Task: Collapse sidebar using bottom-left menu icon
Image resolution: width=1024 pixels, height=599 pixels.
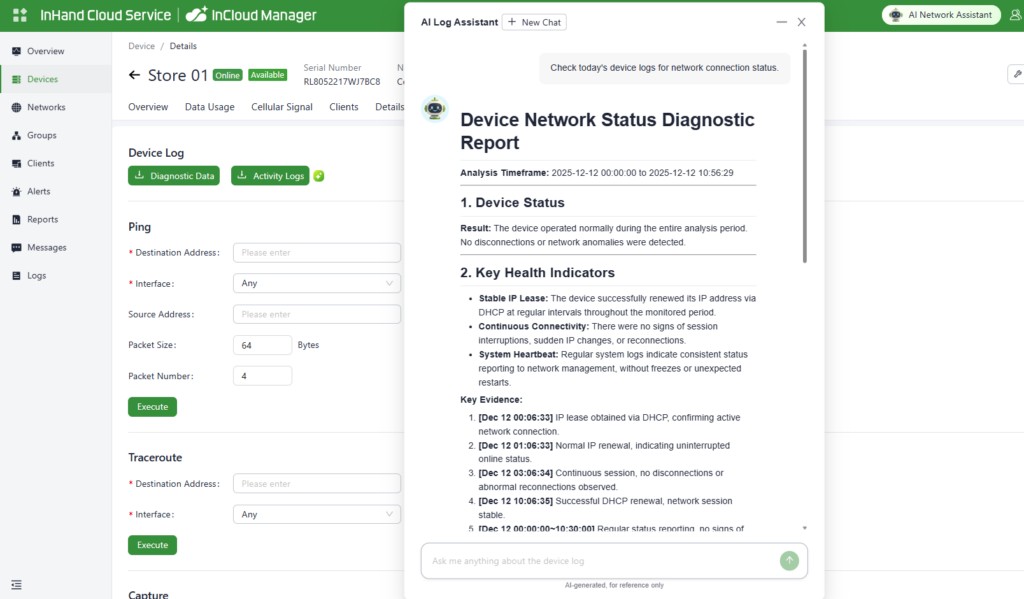Action: tap(17, 584)
